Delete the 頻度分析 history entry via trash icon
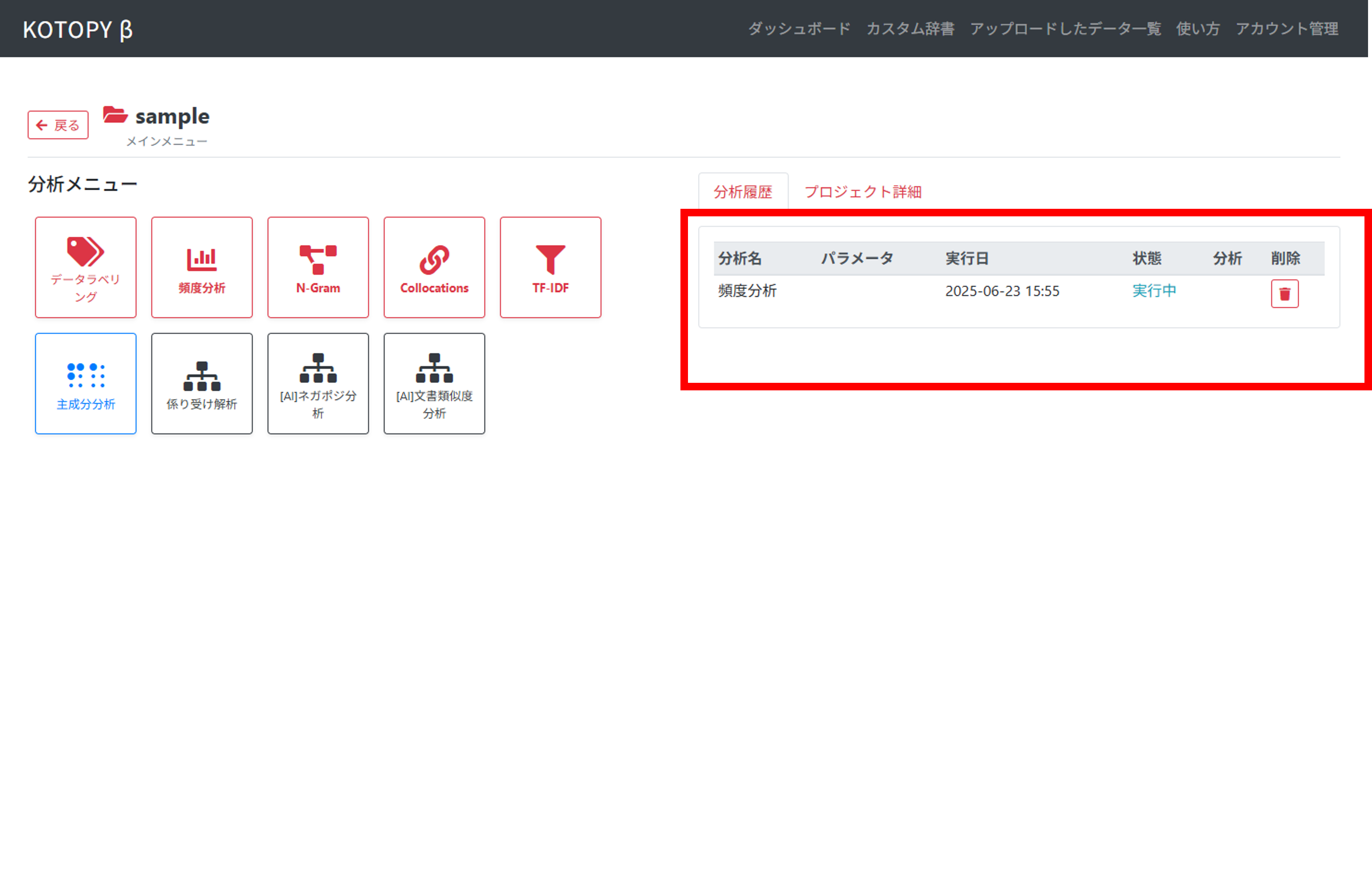The height and width of the screenshot is (888, 1372). (x=1284, y=294)
